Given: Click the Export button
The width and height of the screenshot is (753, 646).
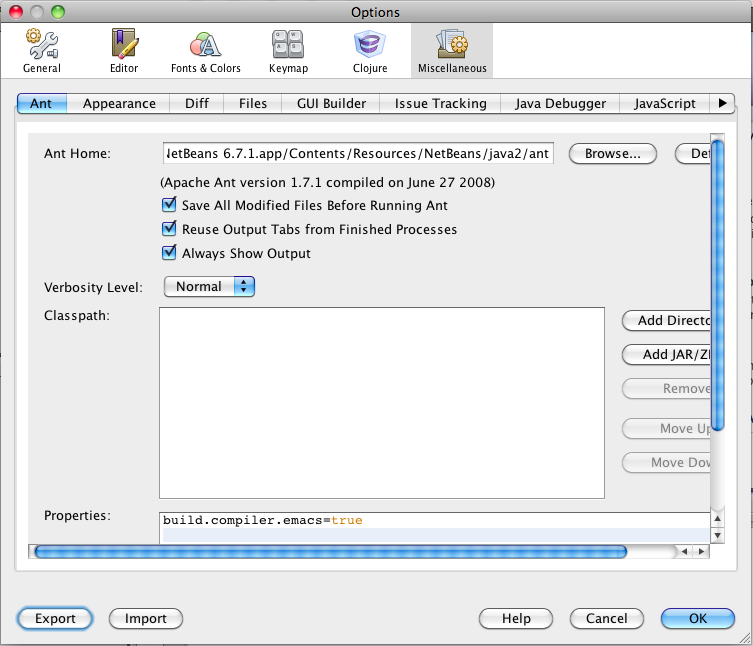Looking at the screenshot, I should click(55, 618).
